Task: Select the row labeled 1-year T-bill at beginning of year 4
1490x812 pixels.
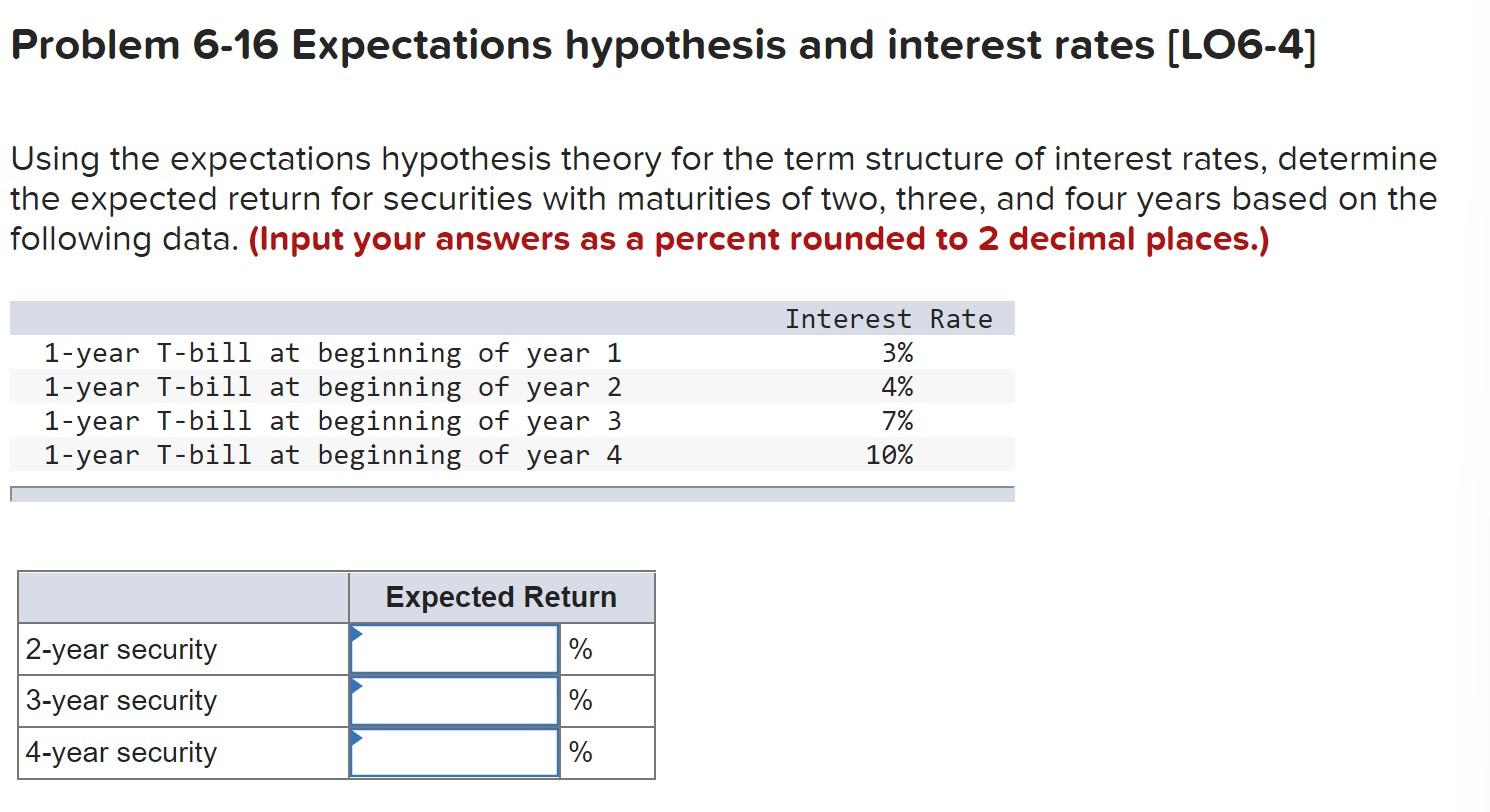Action: tap(333, 454)
